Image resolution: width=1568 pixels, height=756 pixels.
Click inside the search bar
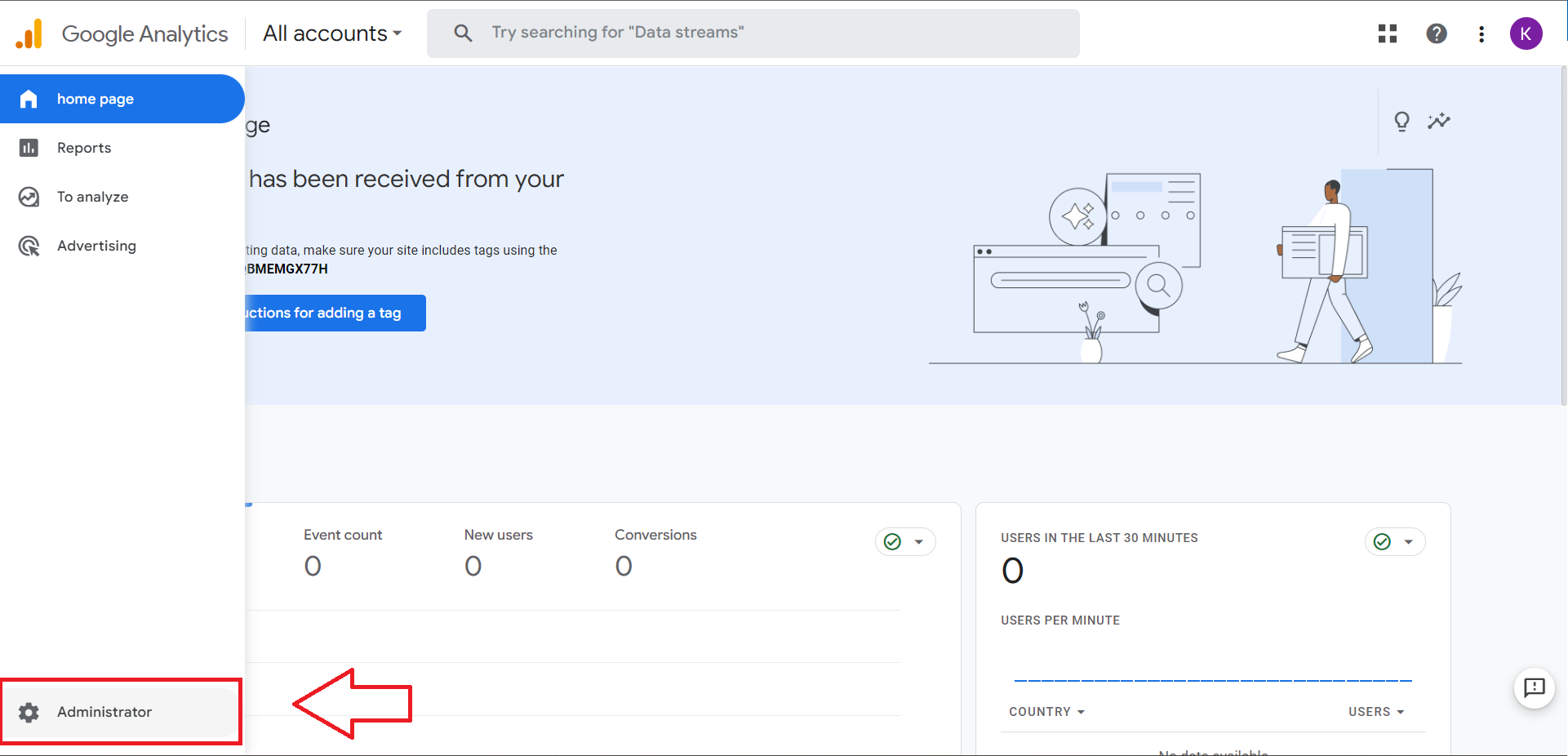(735, 33)
